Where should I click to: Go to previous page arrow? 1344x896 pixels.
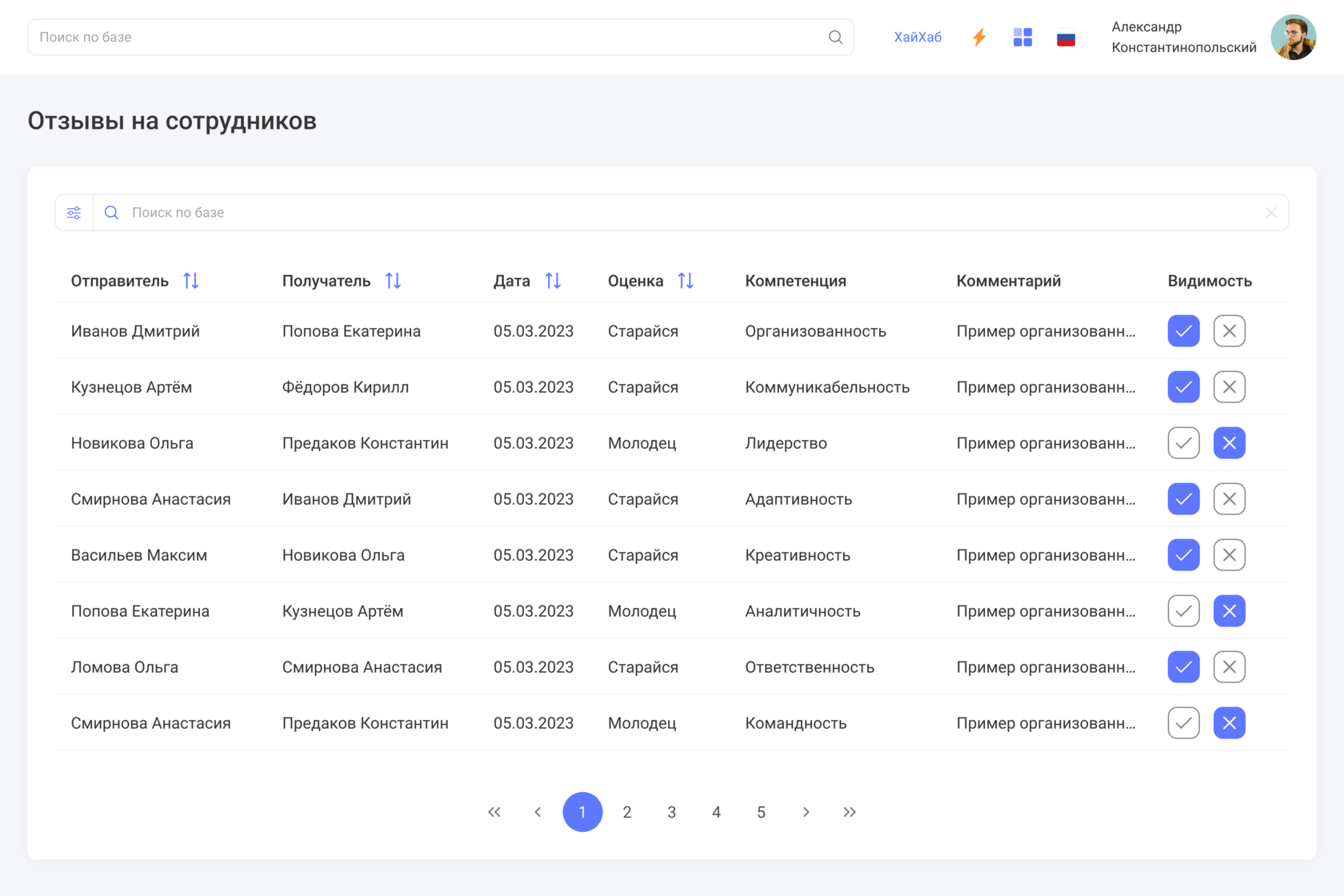[x=538, y=812]
